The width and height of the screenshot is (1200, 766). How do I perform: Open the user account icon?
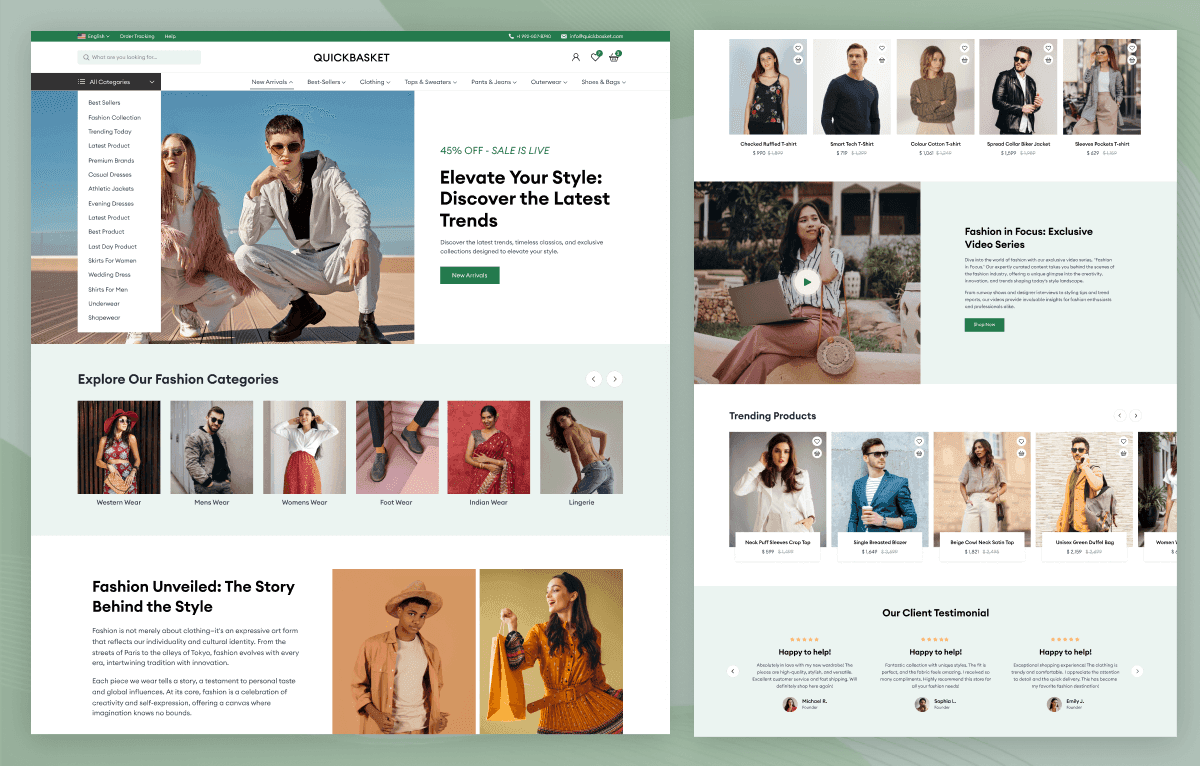tap(575, 58)
